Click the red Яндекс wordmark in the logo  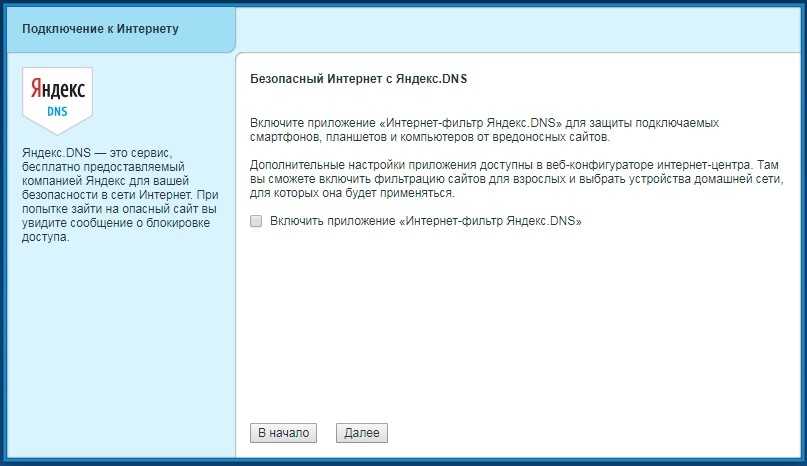click(x=57, y=89)
